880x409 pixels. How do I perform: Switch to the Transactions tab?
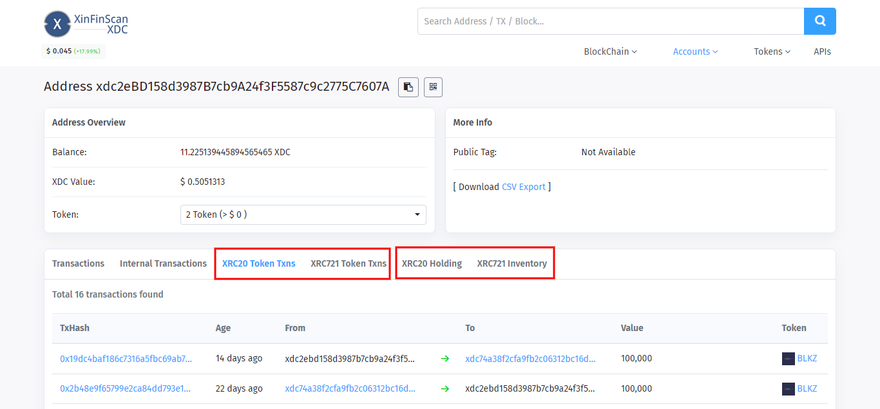tap(78, 264)
